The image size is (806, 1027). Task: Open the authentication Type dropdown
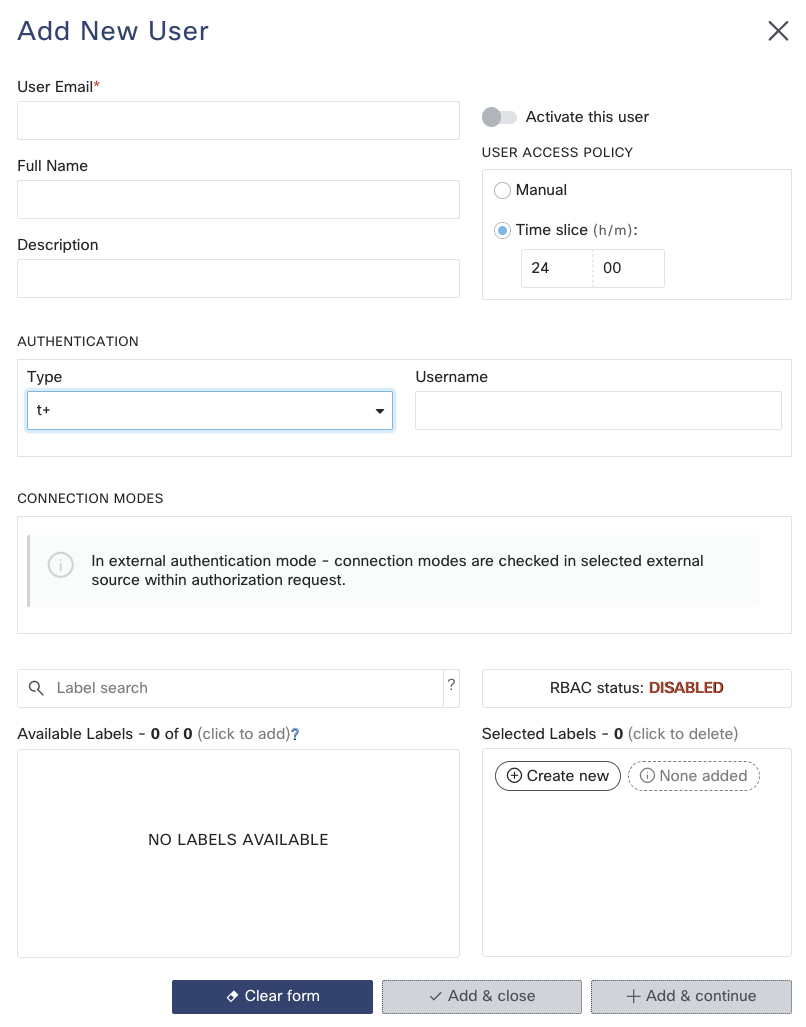[210, 411]
